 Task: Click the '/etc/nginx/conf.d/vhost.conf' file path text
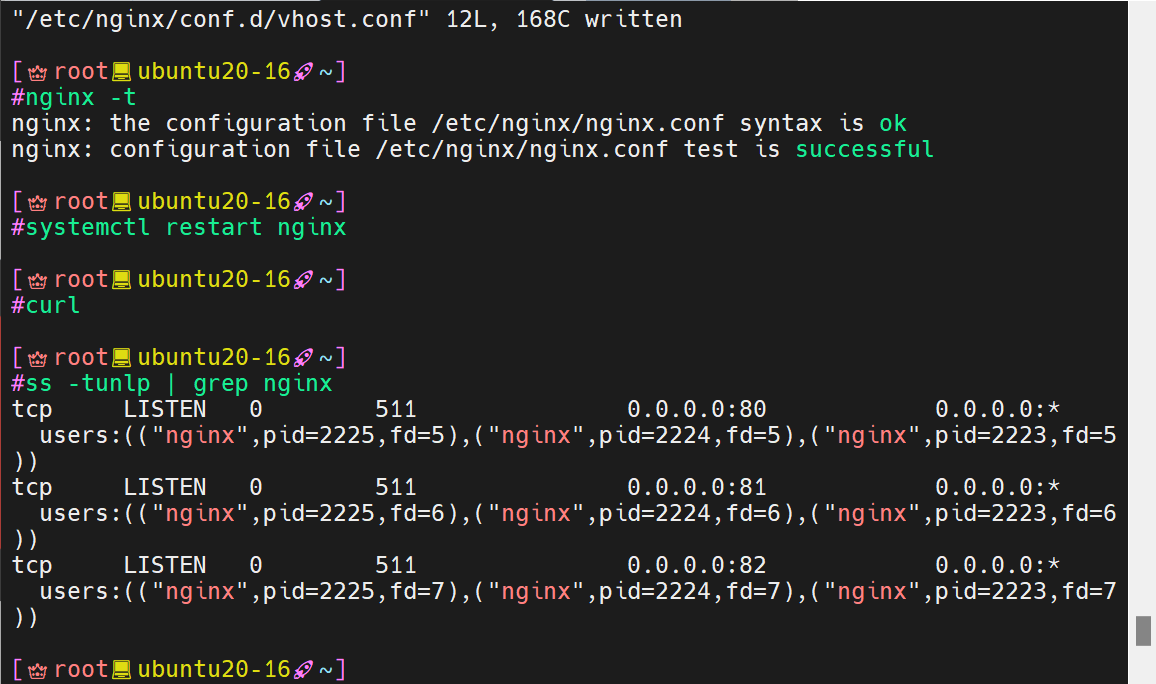(x=221, y=19)
